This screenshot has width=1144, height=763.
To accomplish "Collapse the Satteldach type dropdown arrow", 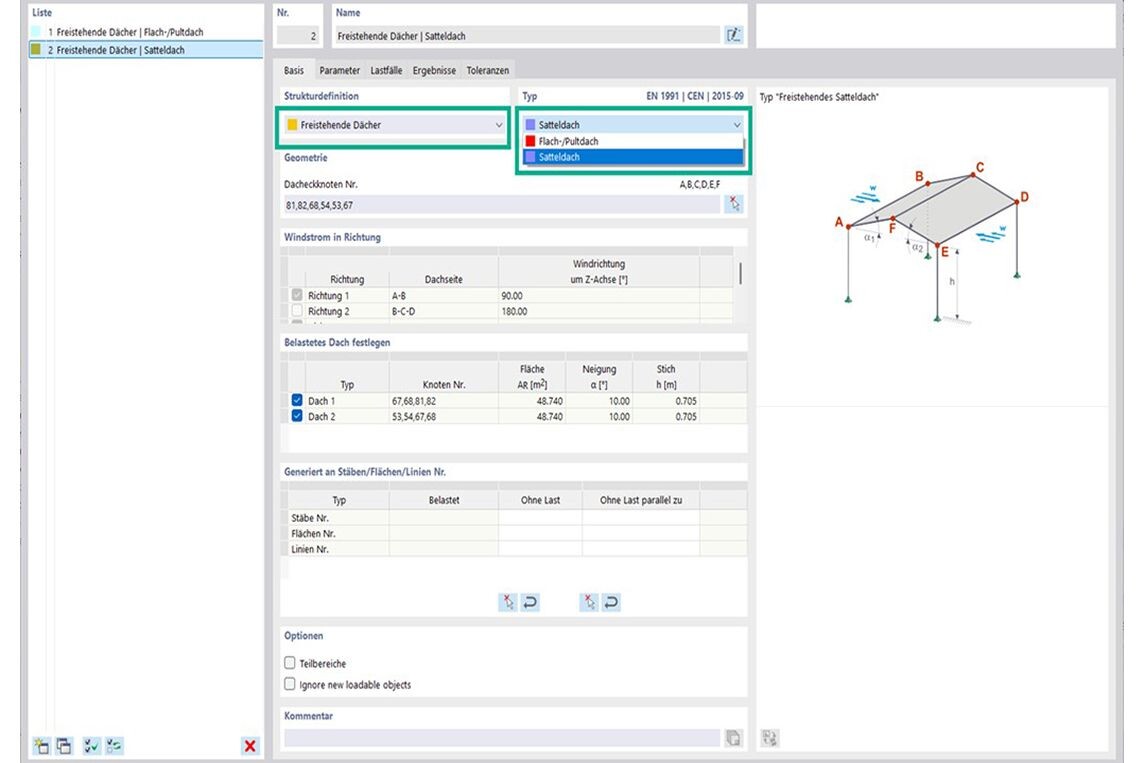I will tap(737, 125).
